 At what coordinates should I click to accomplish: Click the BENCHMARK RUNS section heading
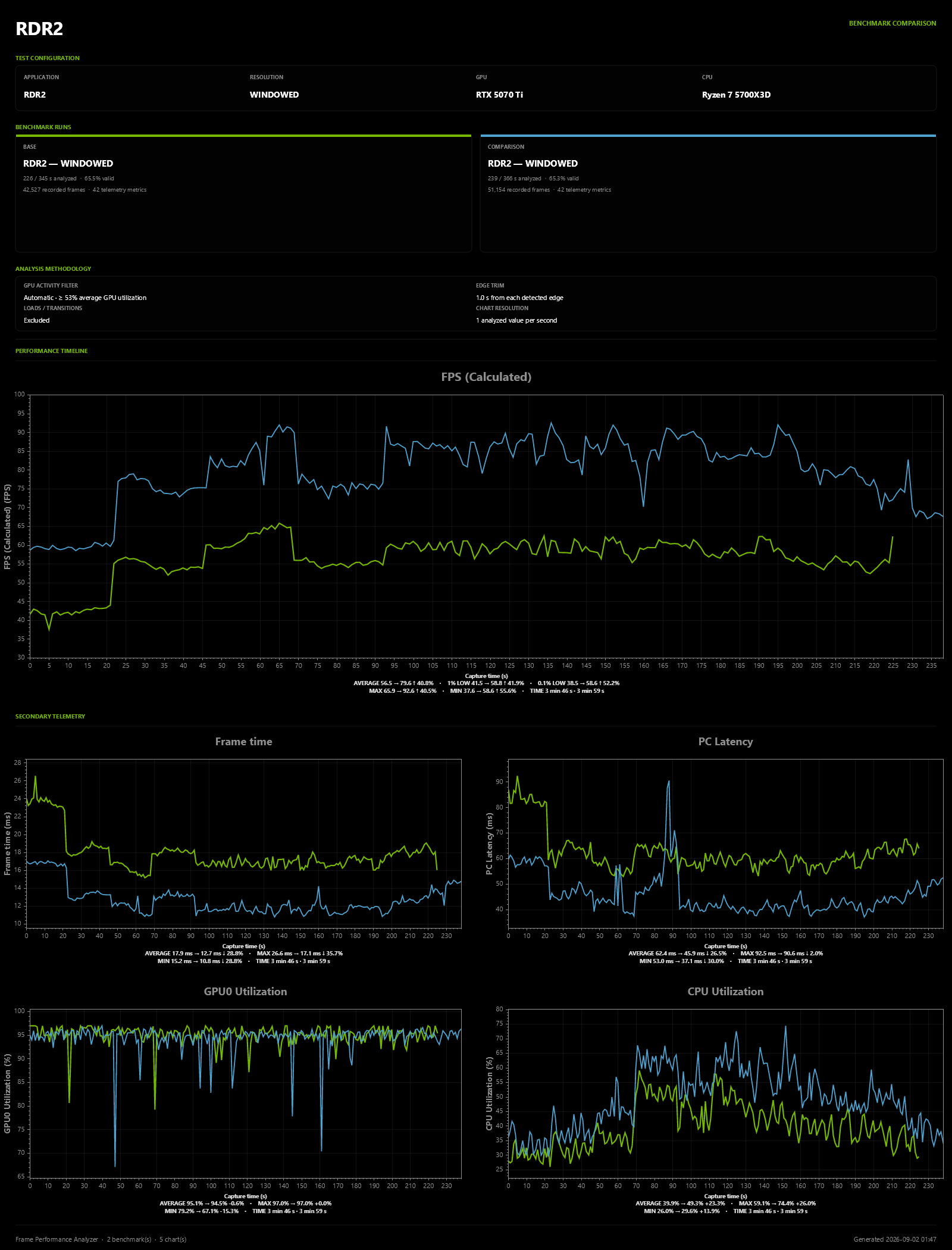43,127
